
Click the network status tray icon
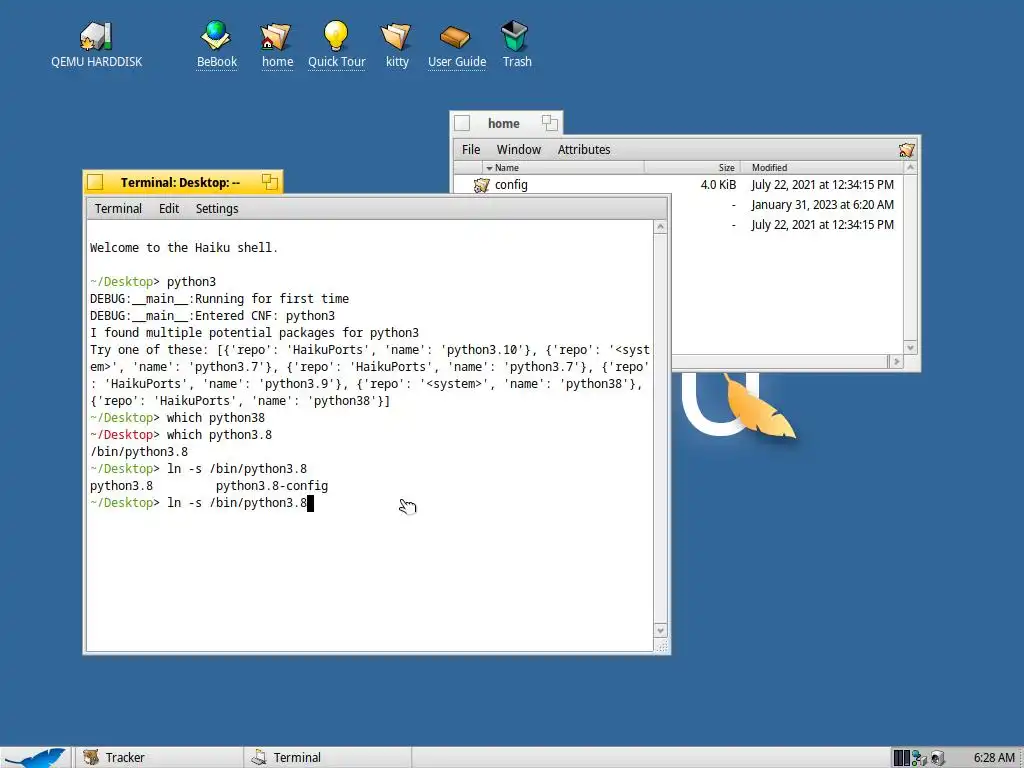pyautogui.click(x=920, y=758)
